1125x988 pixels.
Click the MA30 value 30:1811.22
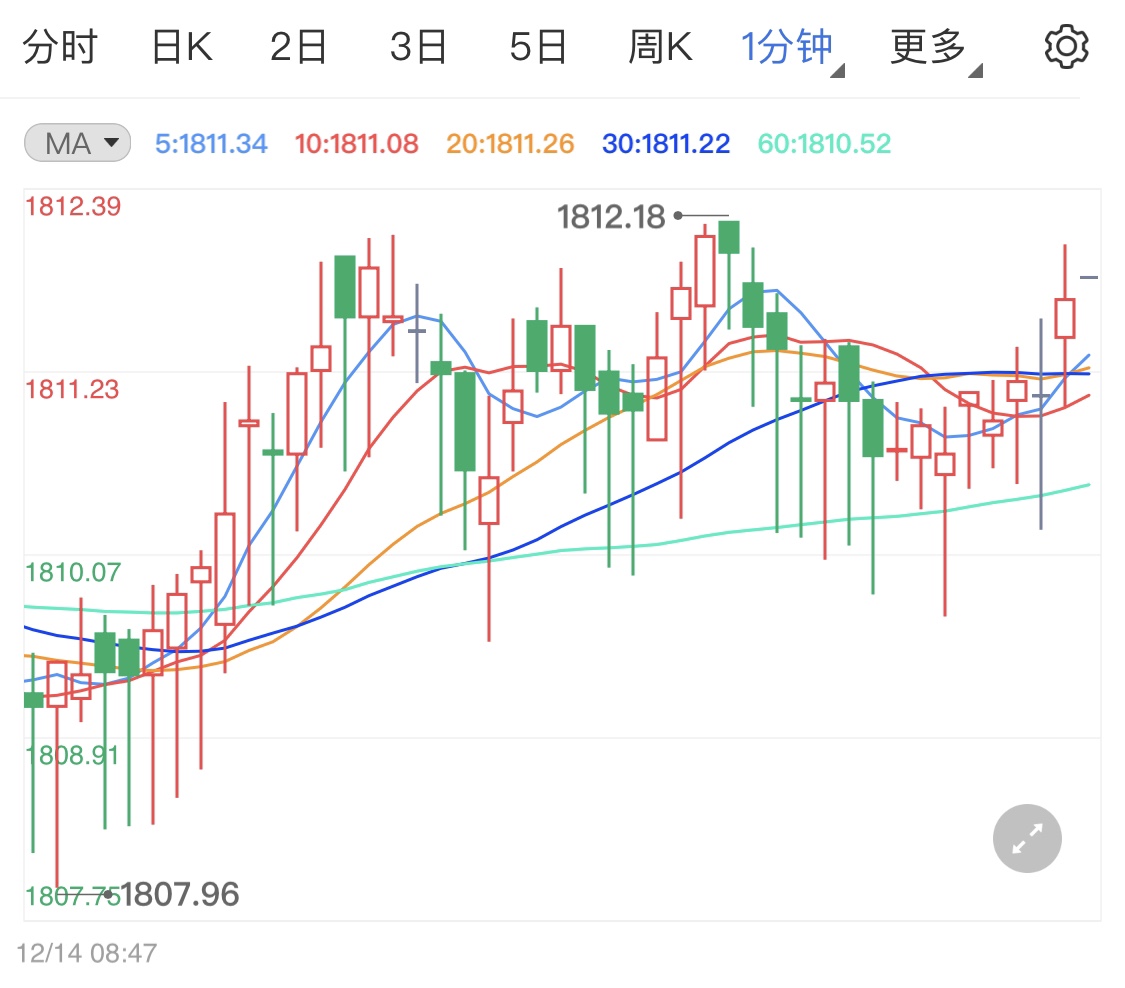pyautogui.click(x=666, y=144)
